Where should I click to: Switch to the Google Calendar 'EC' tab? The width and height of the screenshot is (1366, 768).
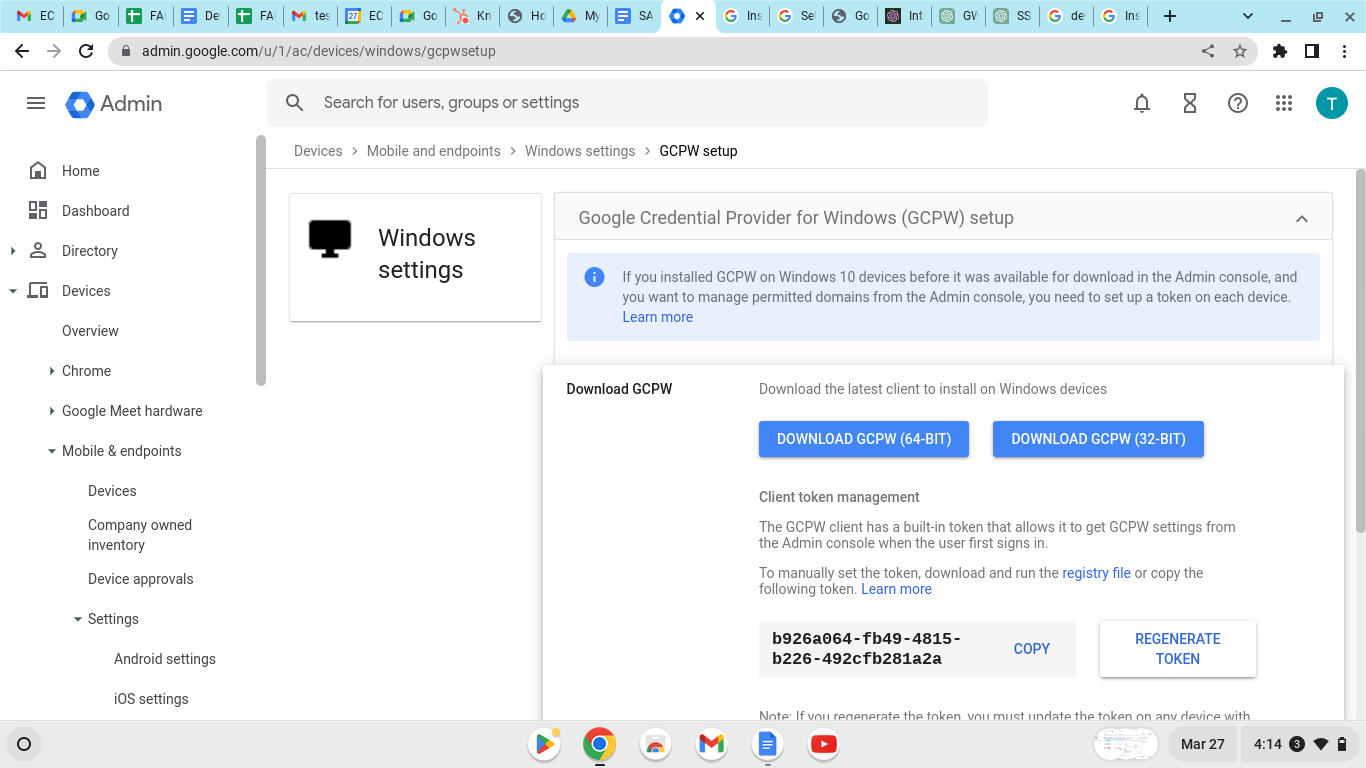pyautogui.click(x=364, y=16)
